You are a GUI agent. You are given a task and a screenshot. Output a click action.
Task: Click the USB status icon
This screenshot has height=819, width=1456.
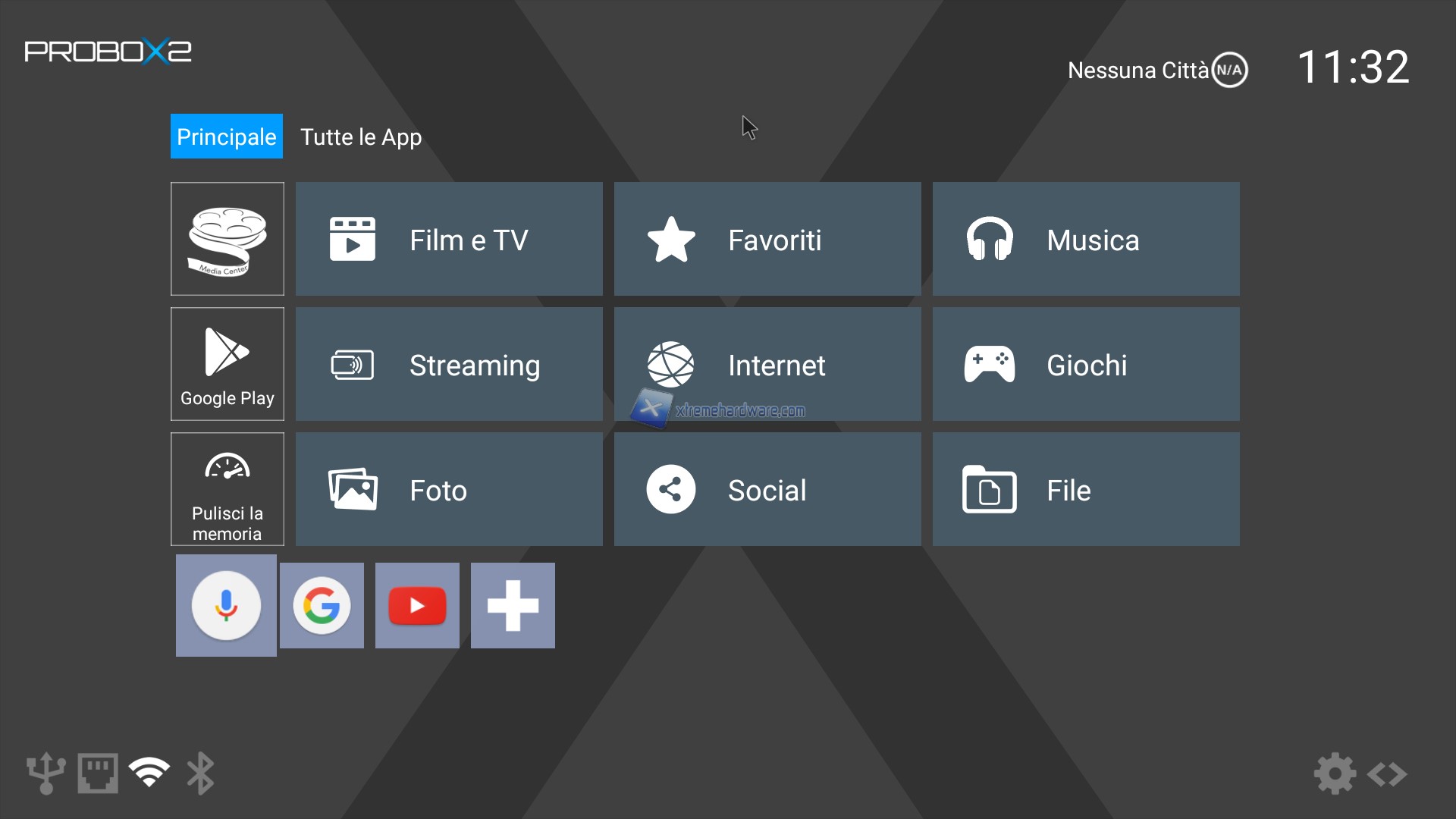[45, 773]
